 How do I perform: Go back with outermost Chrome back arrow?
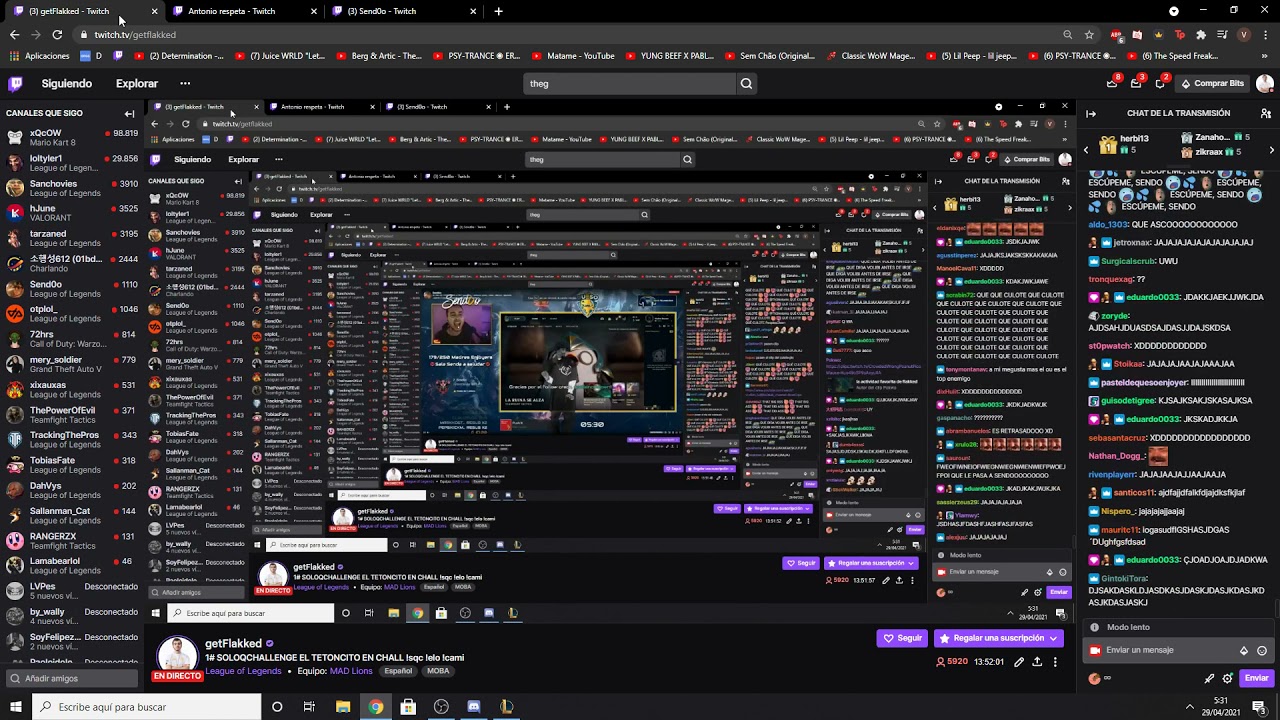[14, 34]
